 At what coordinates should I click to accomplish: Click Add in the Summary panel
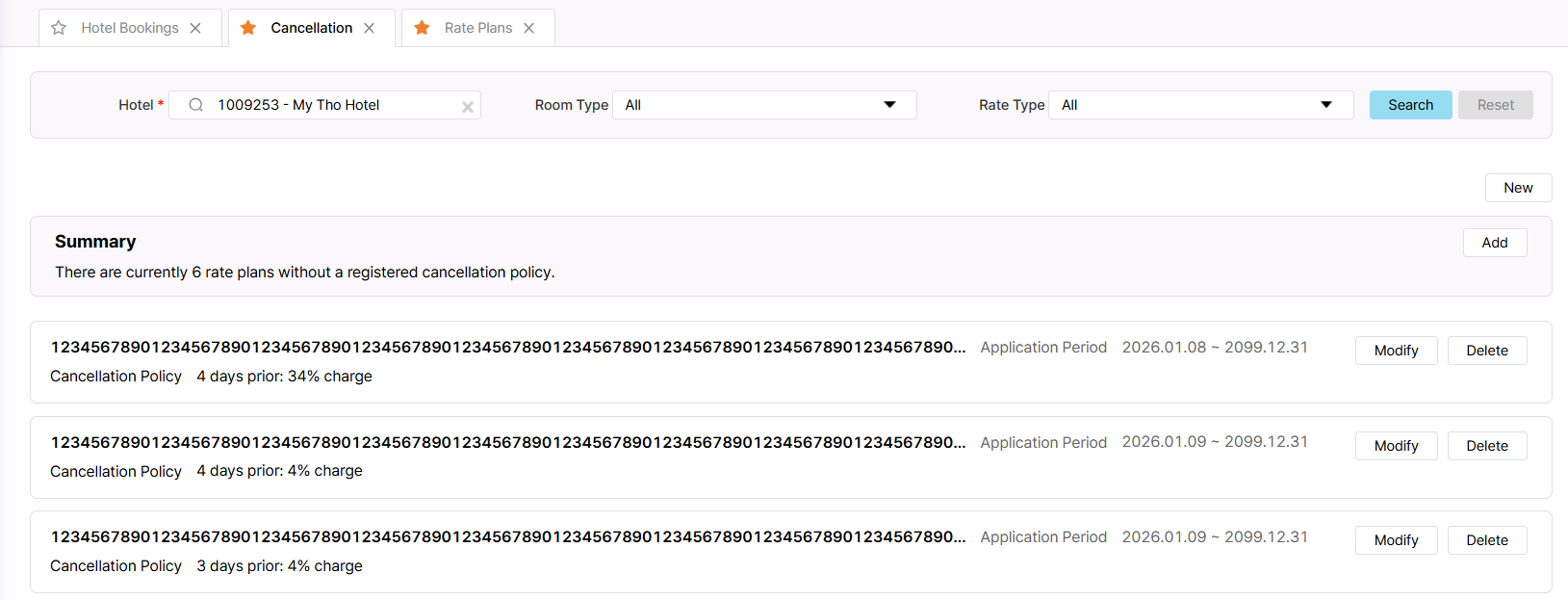[x=1494, y=243]
